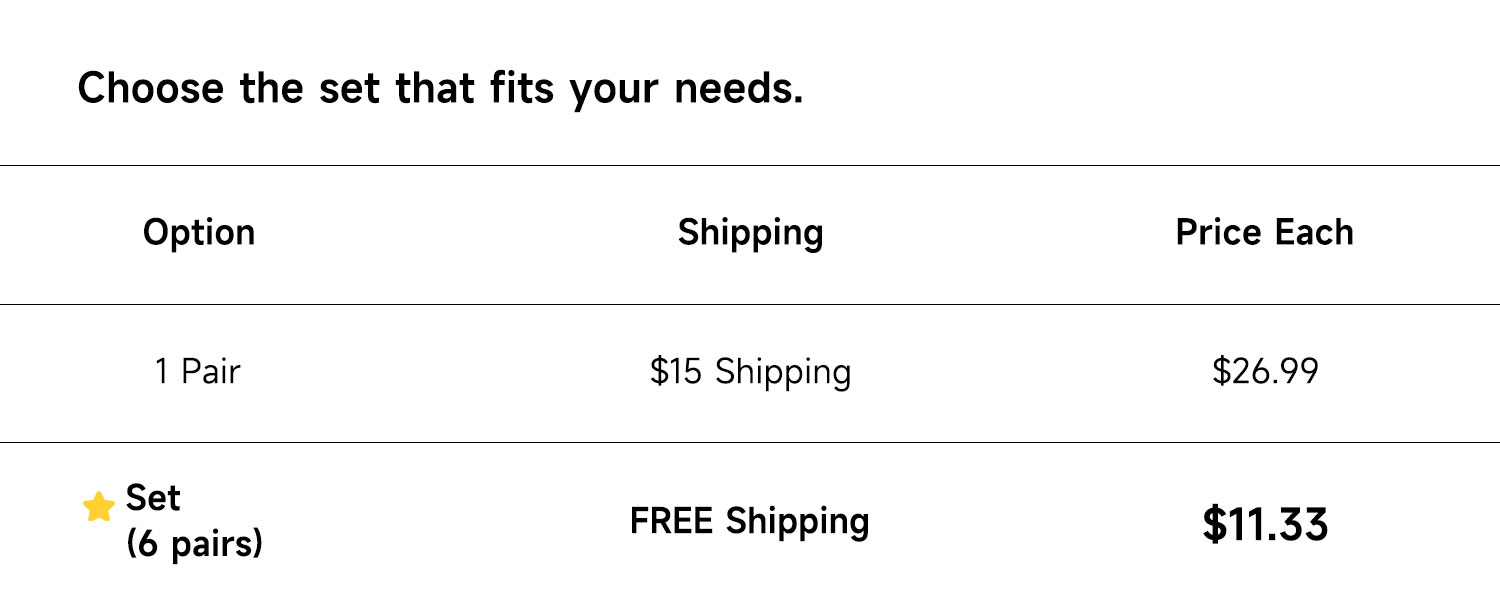This screenshot has height=600, width=1500.
Task: Click the word "fits" in the heading
Action: [x=524, y=88]
